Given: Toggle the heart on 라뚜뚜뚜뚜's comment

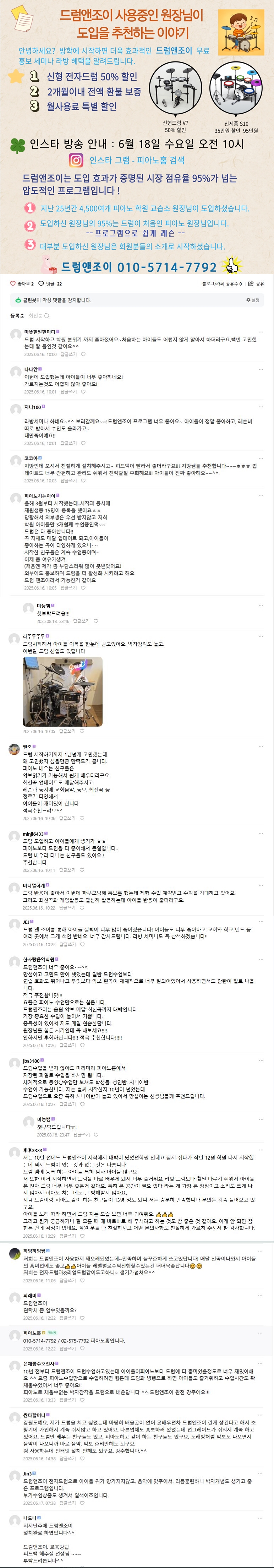Looking at the screenshot, I should click(82, 731).
